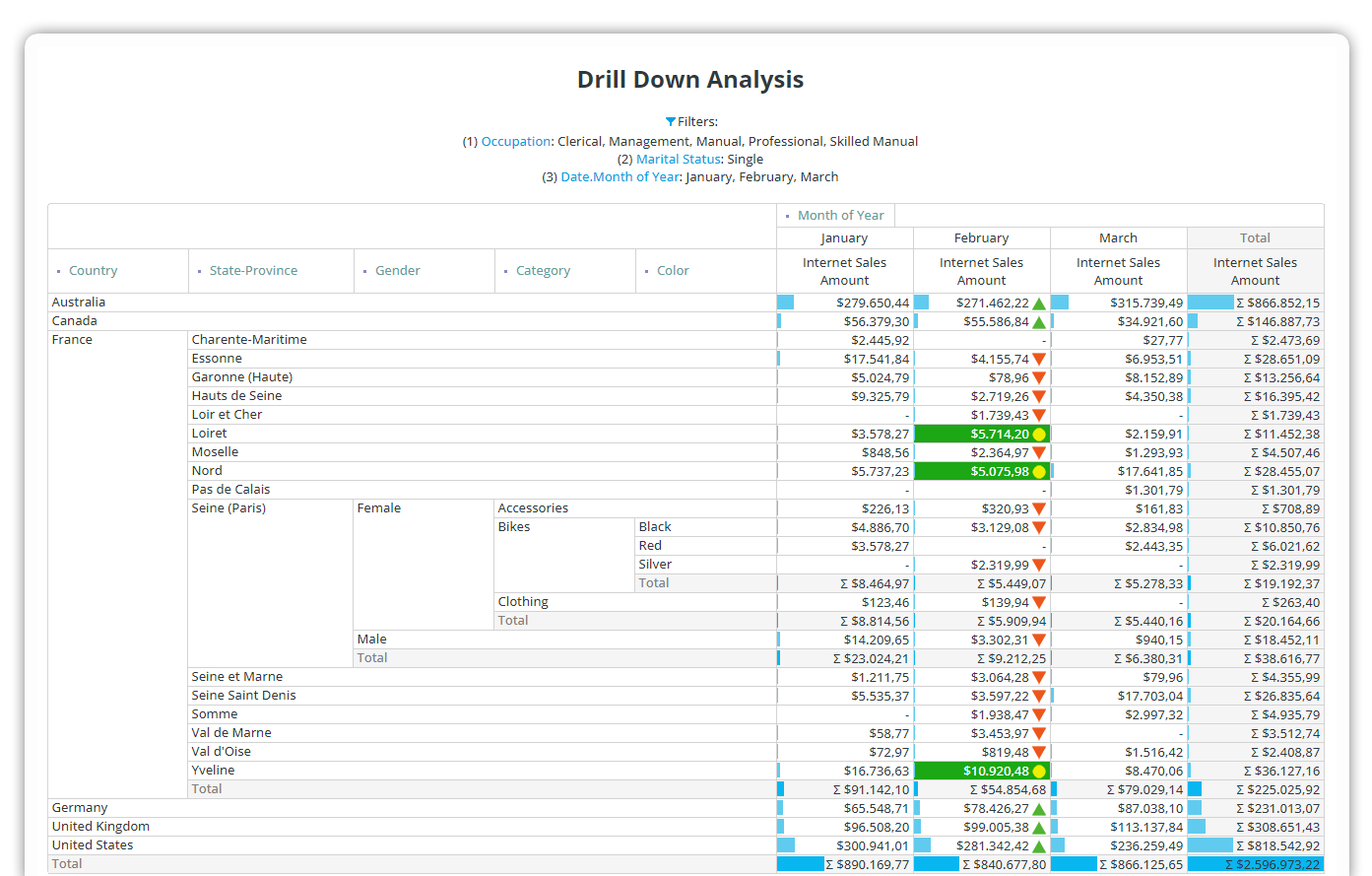Open the Date.Month of Year filter link

(x=621, y=176)
